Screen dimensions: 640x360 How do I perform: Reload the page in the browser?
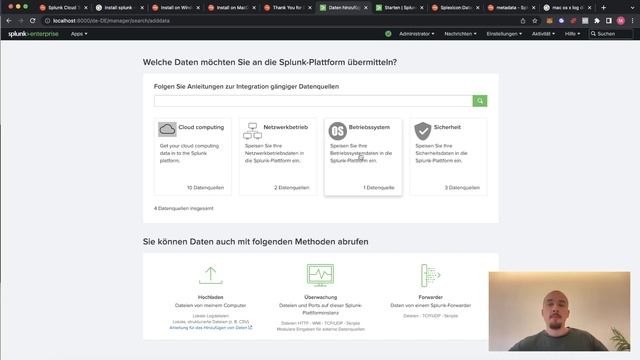pyautogui.click(x=33, y=20)
